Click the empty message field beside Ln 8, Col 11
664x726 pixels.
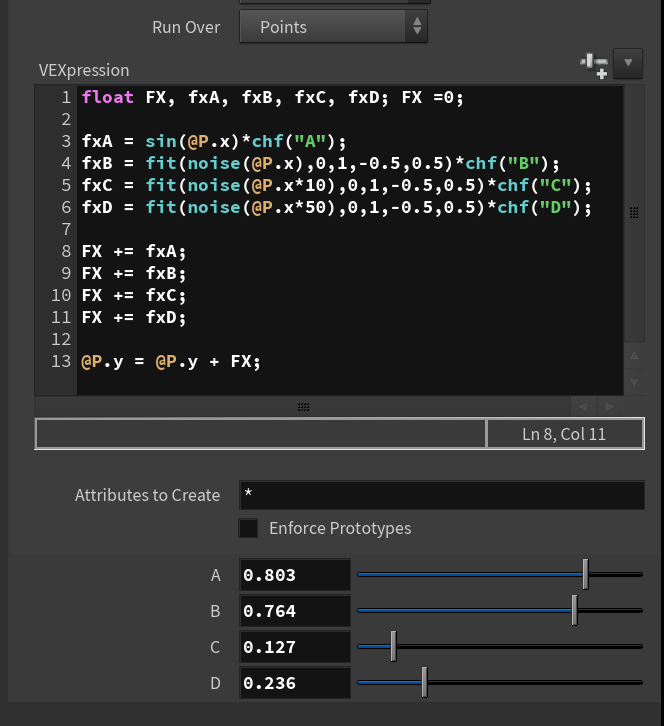[x=261, y=434]
